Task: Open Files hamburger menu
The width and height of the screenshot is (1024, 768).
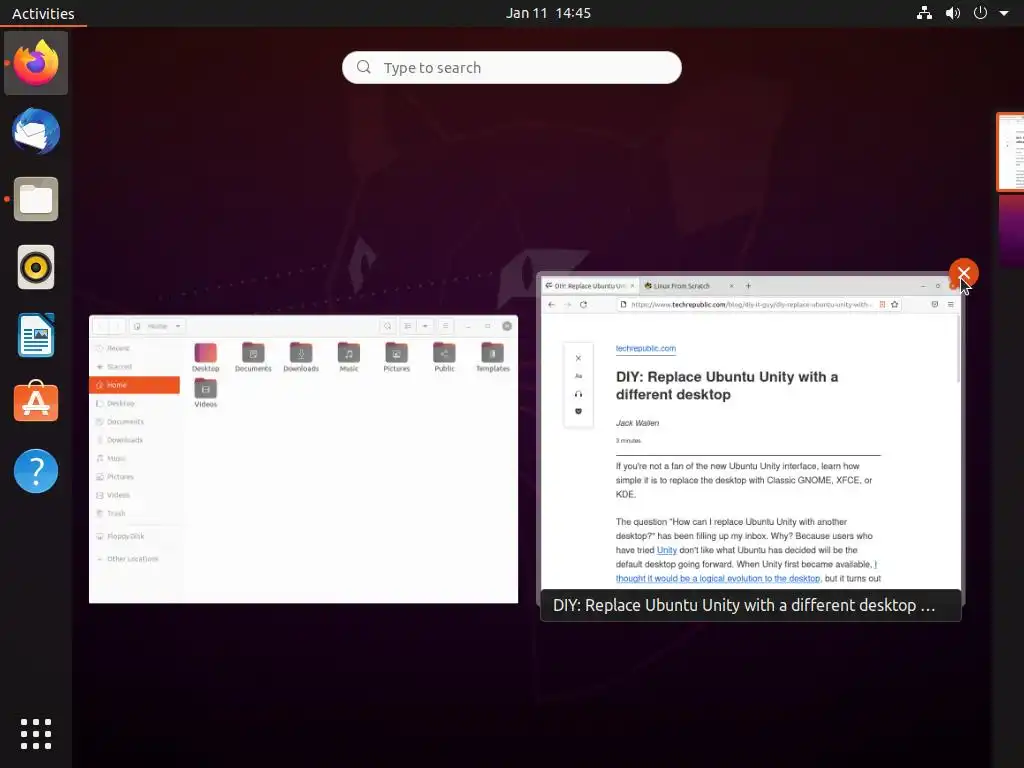Action: (445, 326)
